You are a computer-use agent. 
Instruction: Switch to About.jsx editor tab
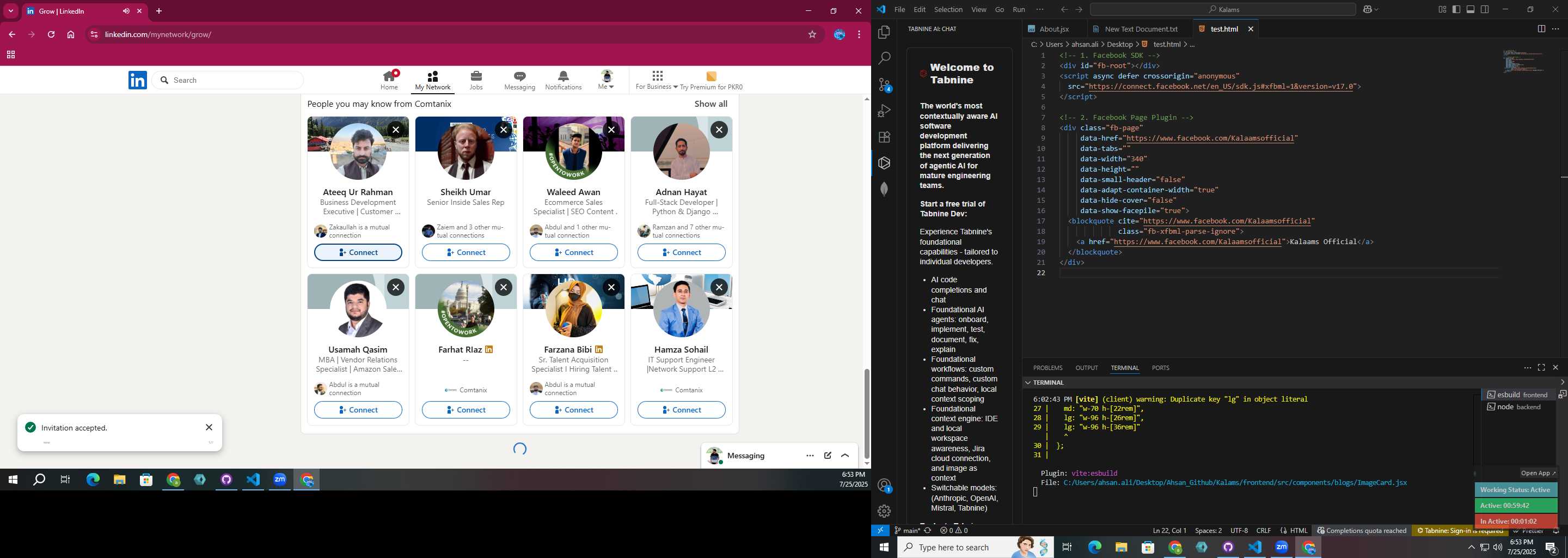(x=1053, y=29)
